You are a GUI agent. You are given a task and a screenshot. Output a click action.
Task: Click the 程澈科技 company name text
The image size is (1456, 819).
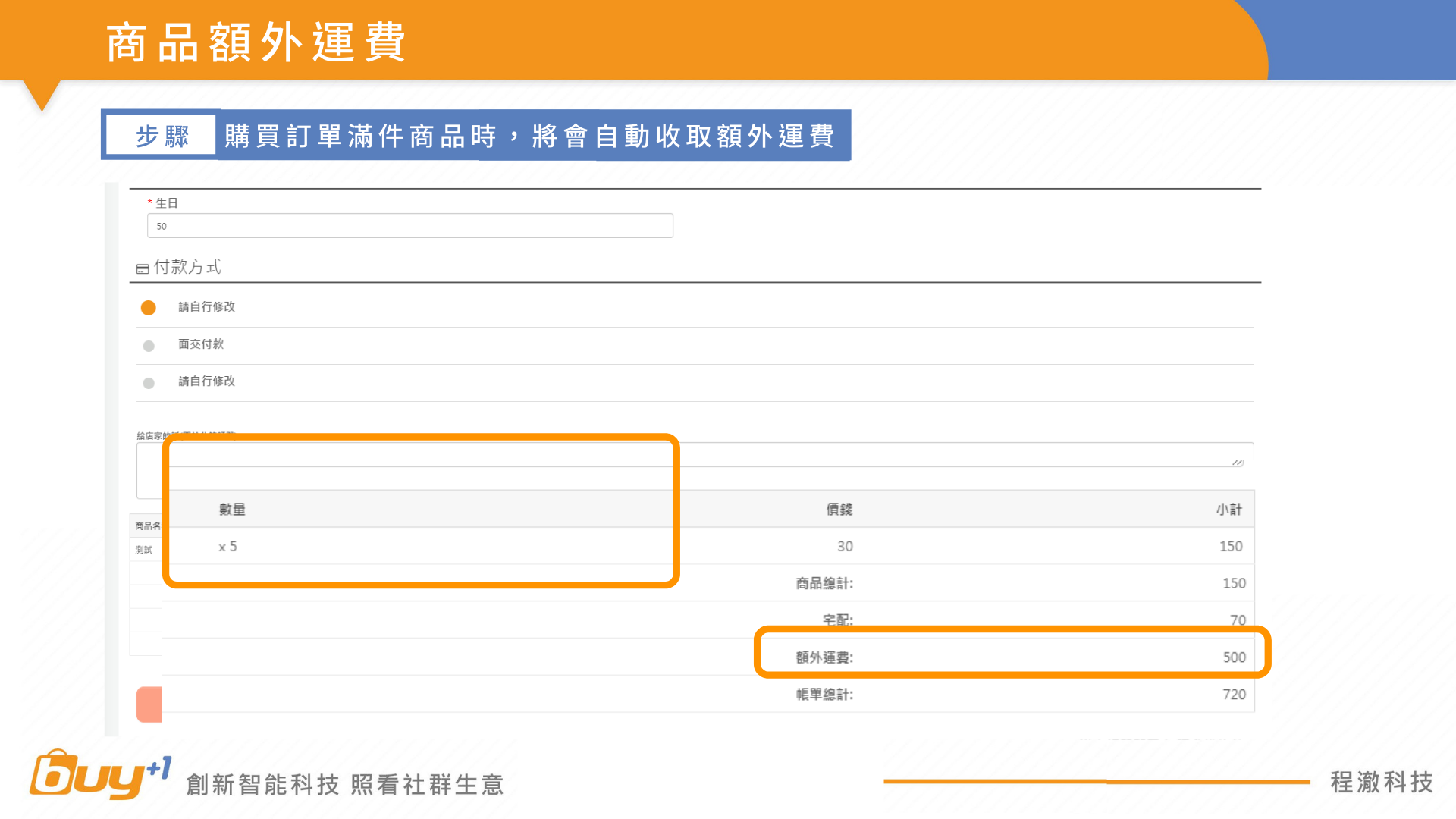(1382, 782)
